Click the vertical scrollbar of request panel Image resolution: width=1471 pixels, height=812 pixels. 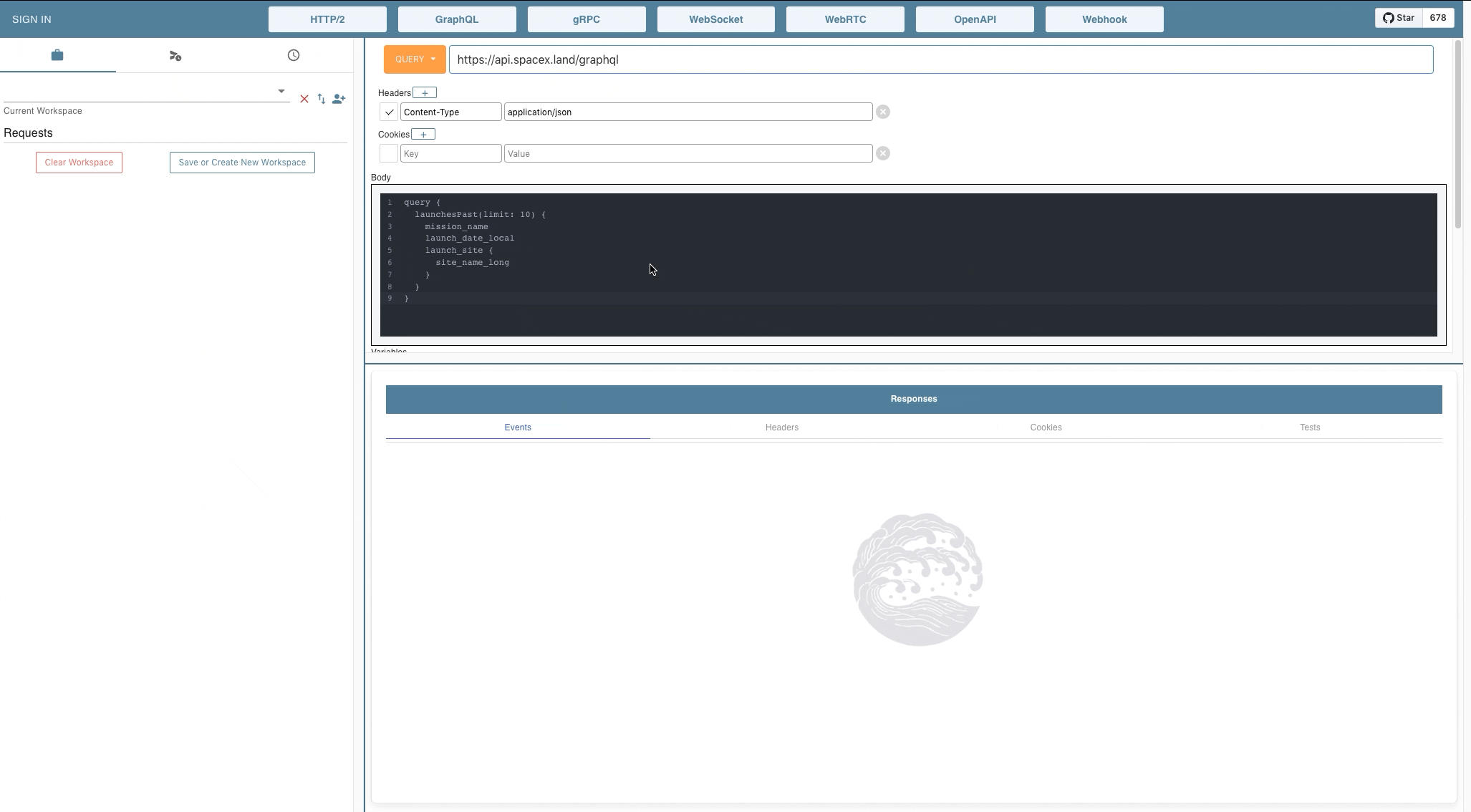click(x=1458, y=136)
